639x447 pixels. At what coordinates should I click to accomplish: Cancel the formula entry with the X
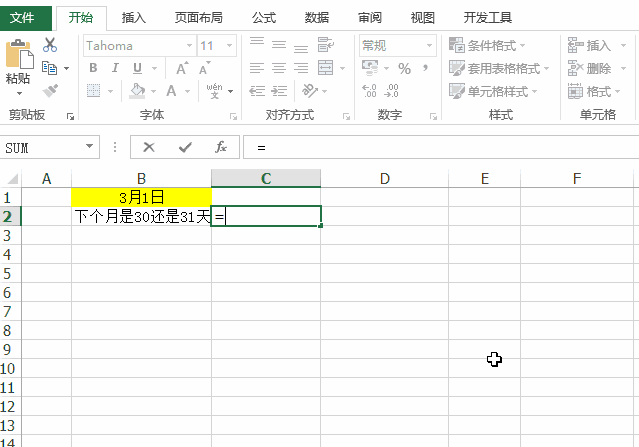[149, 147]
